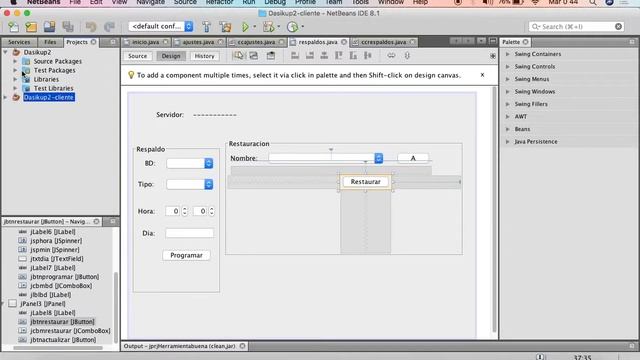Increment the Hora hours spinner
Viewport: 640px width, 360px height.
tap(184, 209)
